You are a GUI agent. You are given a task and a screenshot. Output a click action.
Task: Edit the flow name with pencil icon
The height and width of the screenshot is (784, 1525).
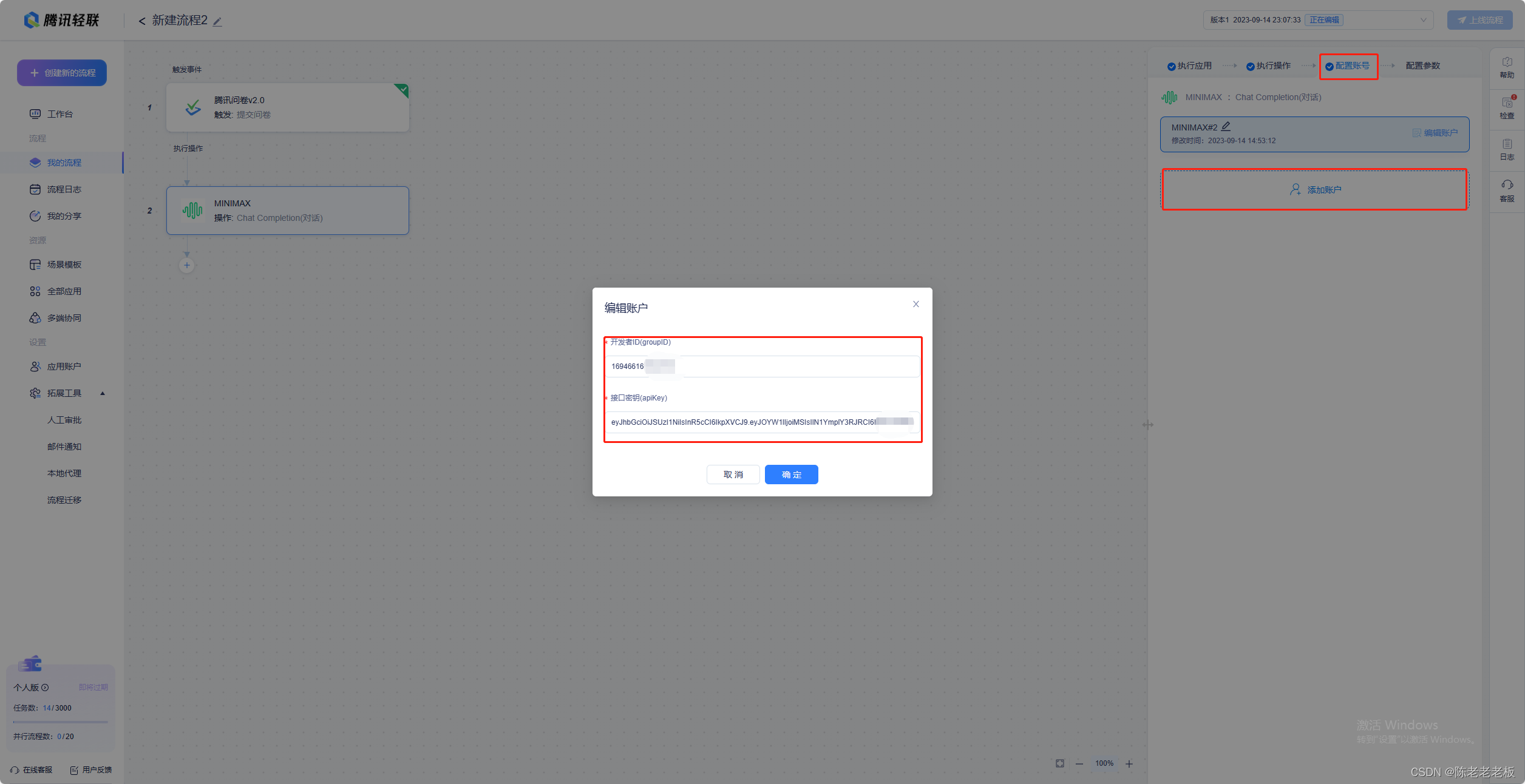[x=217, y=22]
